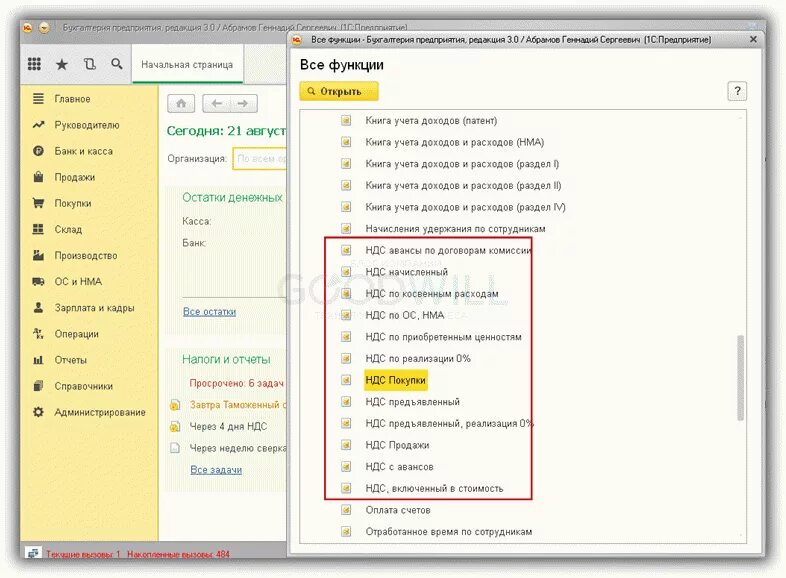Open the sections grid menu icon
786x578 pixels.
pyautogui.click(x=34, y=64)
